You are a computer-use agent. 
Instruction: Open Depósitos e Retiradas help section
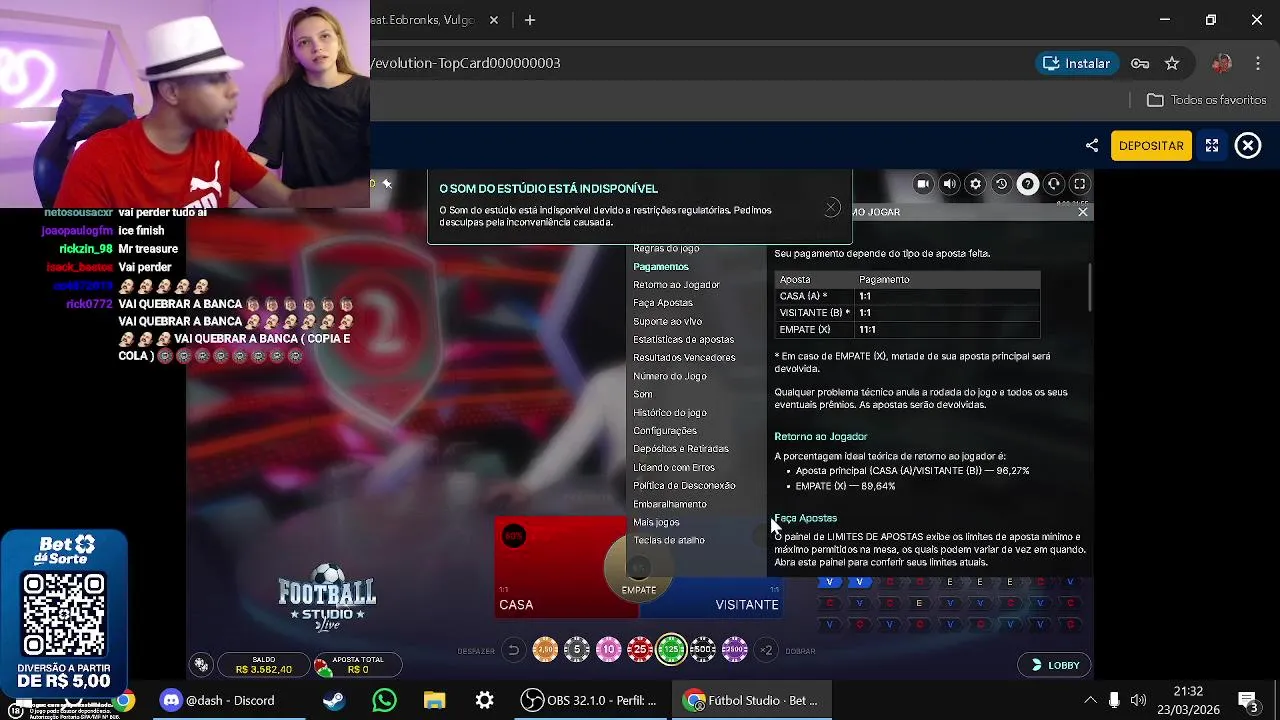click(681, 449)
